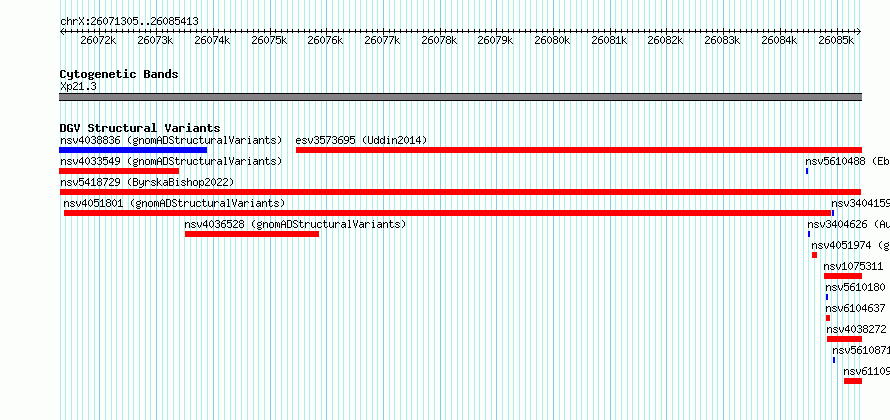The height and width of the screenshot is (420, 890).
Task: Click the small blue nsv5610488 marker
Action: tap(807, 171)
